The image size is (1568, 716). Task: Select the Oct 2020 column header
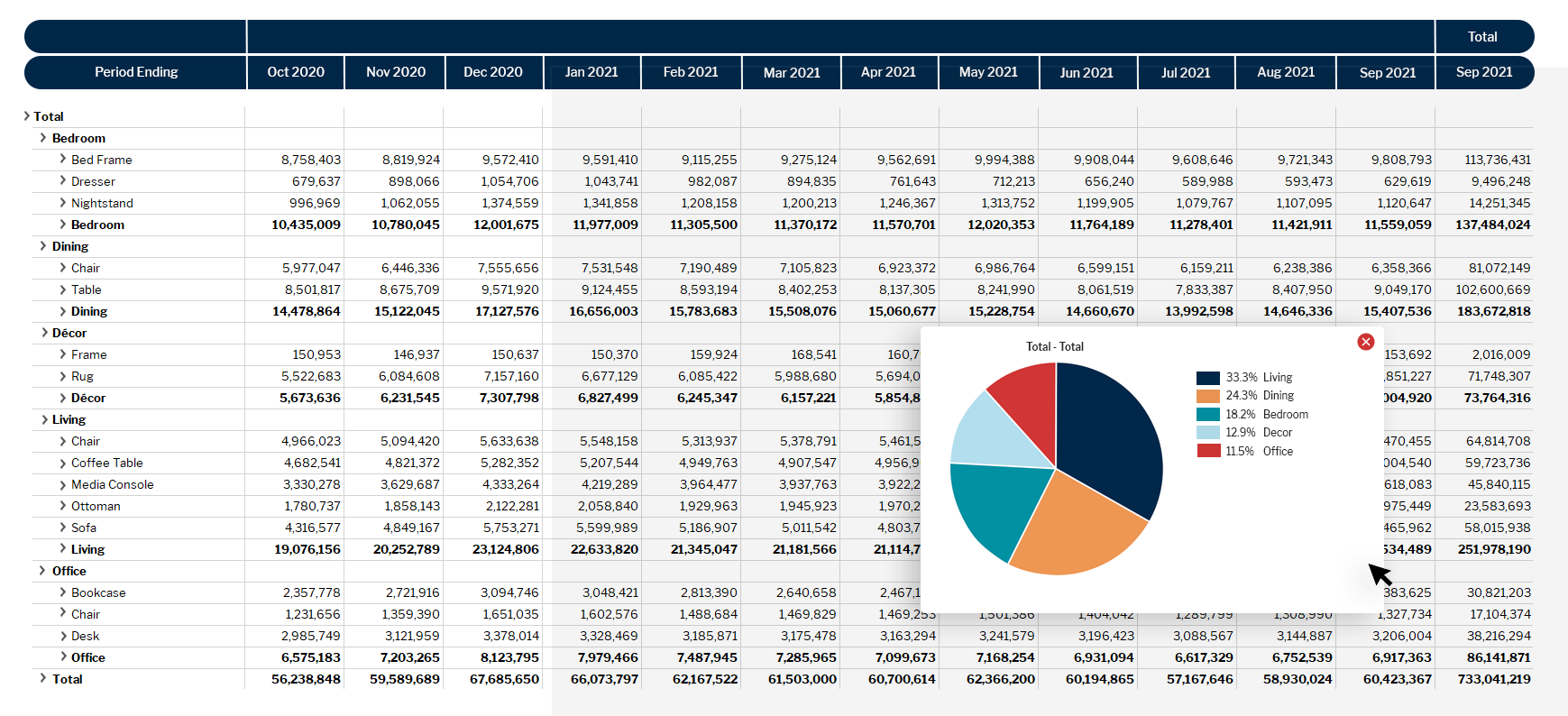(x=296, y=72)
